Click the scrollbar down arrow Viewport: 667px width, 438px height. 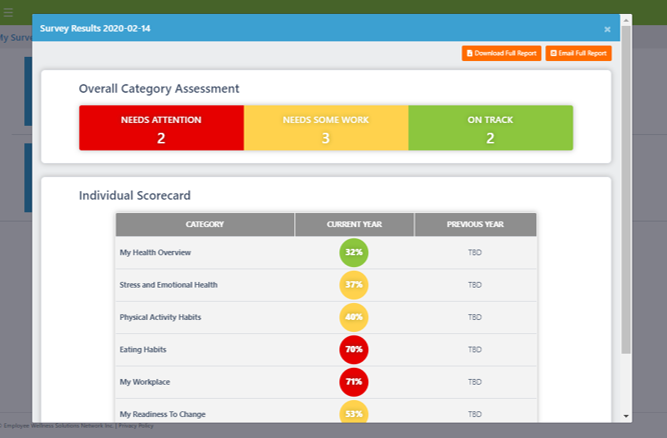[x=626, y=415]
